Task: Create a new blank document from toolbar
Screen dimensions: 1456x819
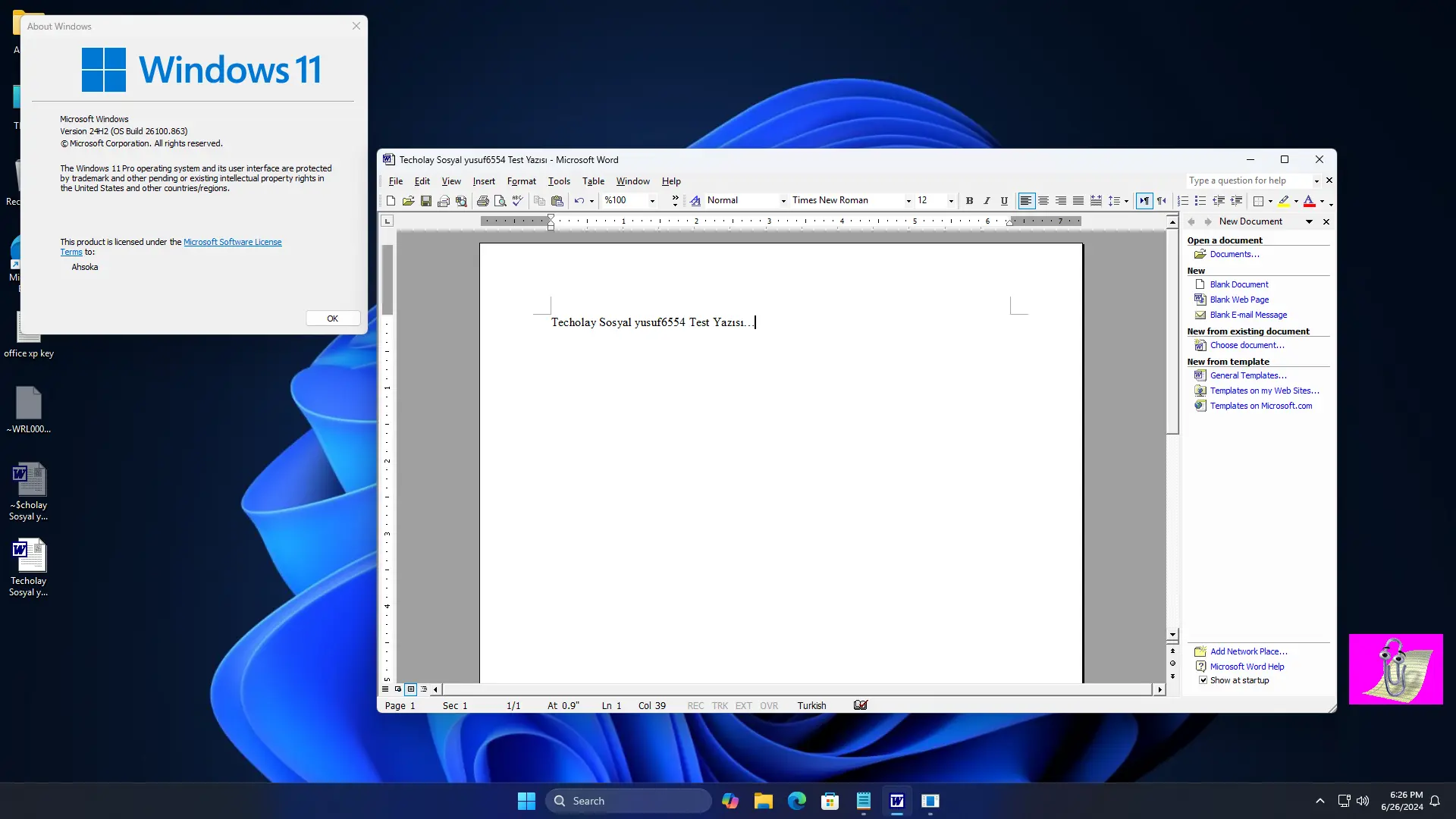Action: pyautogui.click(x=391, y=201)
